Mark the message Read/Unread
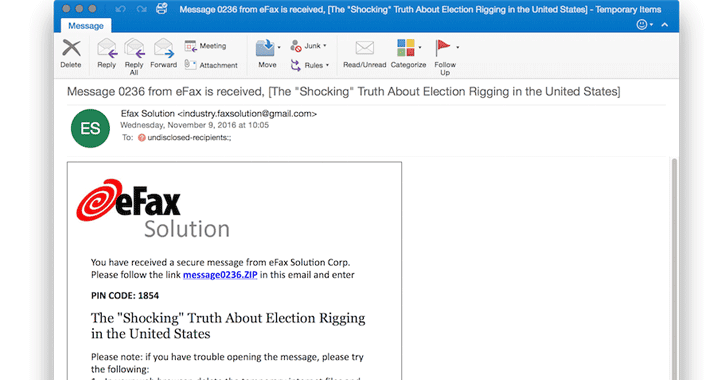 [364, 53]
